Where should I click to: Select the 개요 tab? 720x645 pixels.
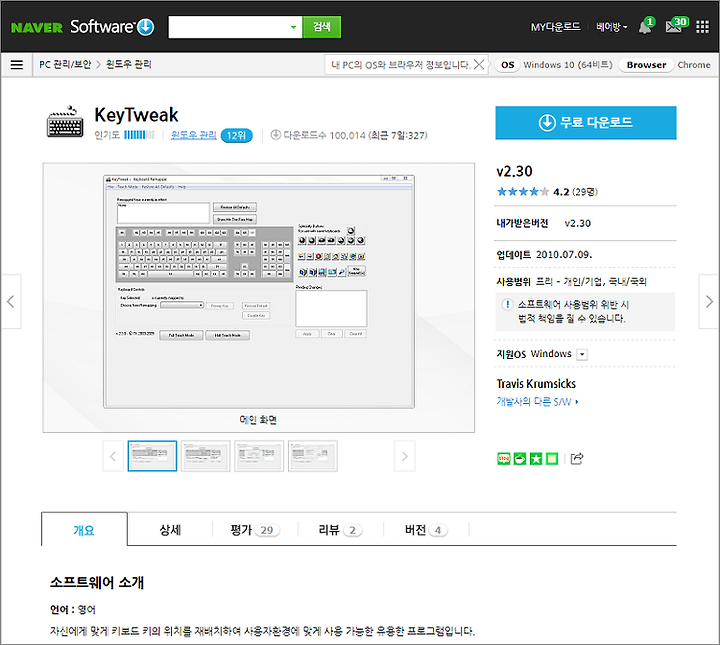point(84,530)
